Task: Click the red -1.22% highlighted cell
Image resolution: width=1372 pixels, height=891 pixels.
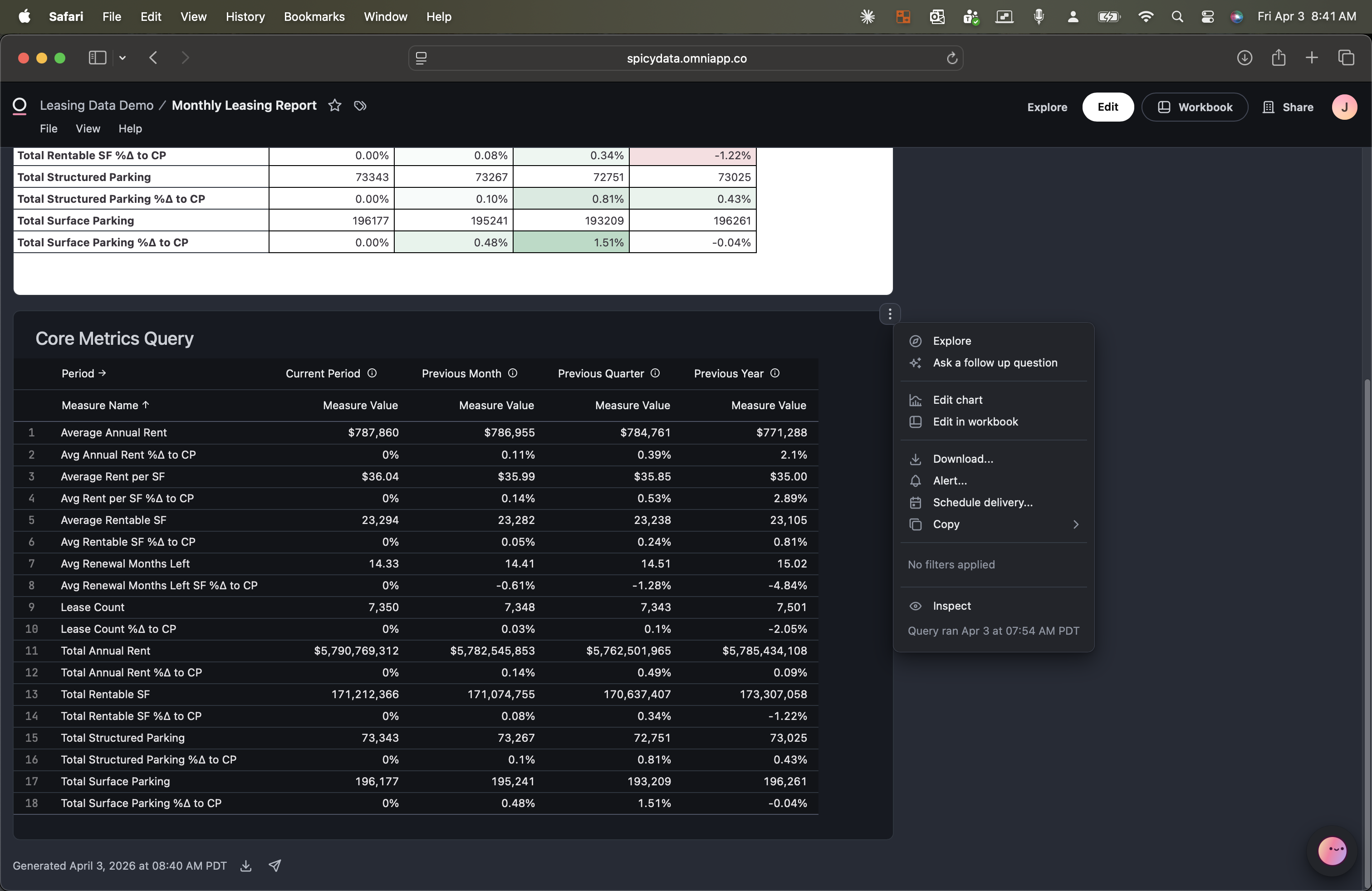Action: (x=692, y=155)
